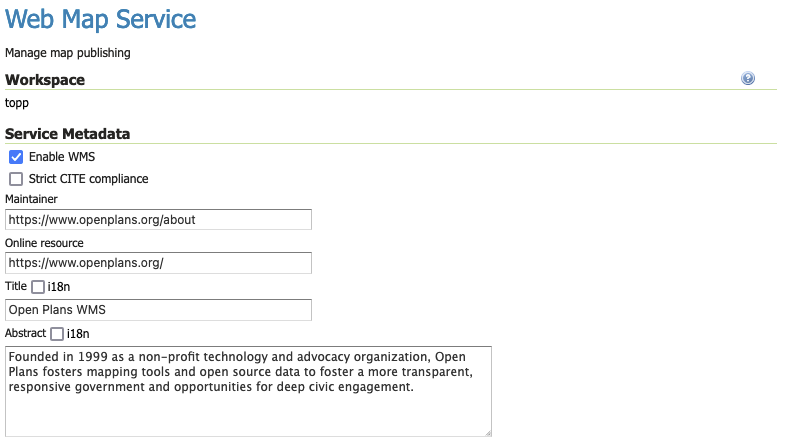
Task: Select the Title field containing Open Plans WMS
Action: (x=158, y=310)
